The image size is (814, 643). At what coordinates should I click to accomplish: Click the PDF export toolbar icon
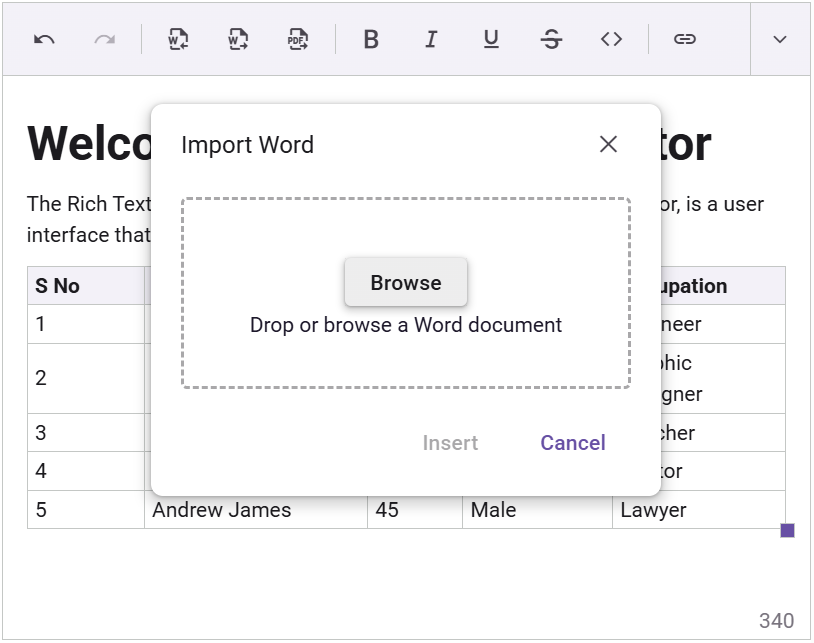pos(297,39)
